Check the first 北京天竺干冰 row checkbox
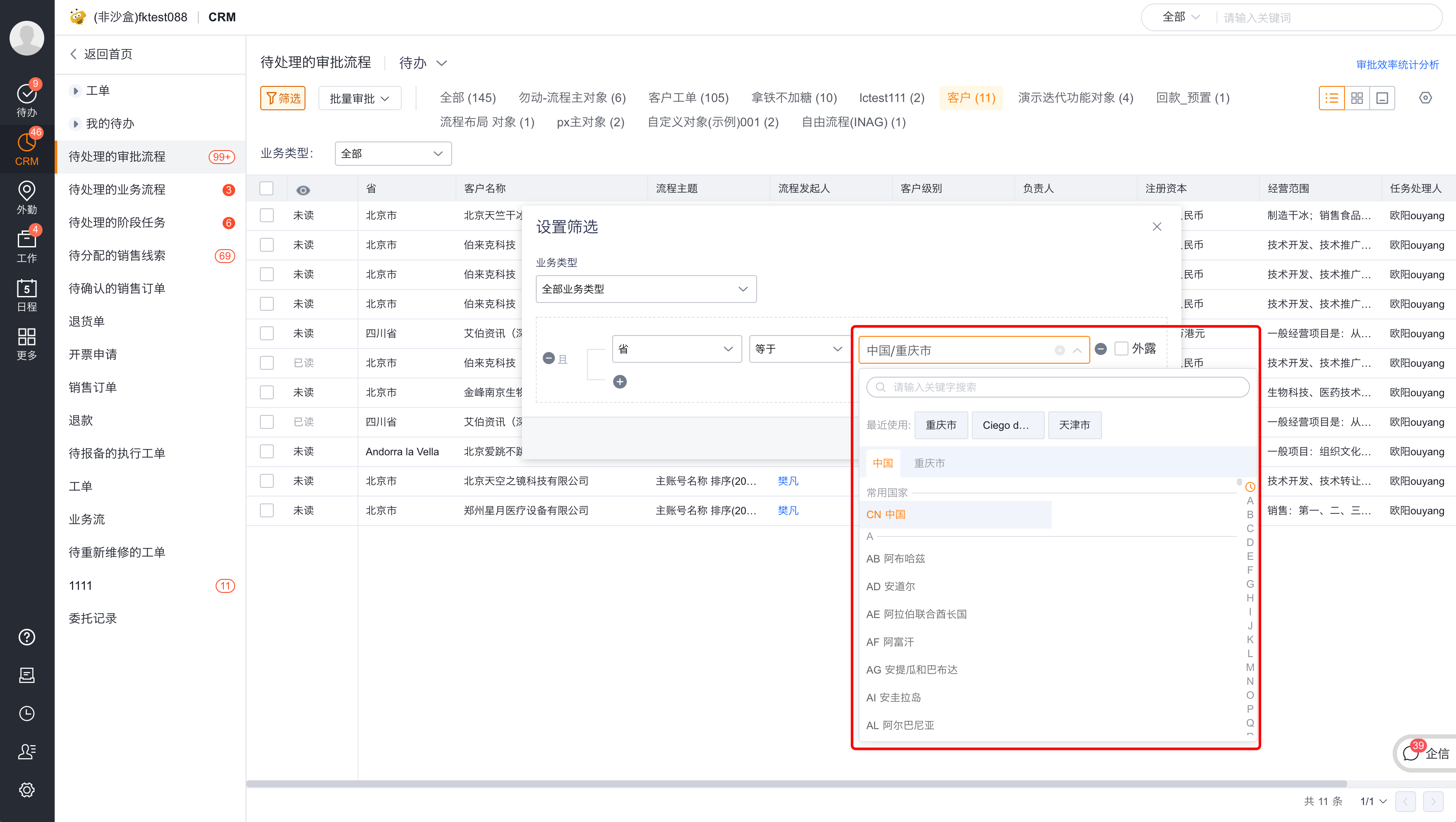This screenshot has height=822, width=1456. point(266,215)
